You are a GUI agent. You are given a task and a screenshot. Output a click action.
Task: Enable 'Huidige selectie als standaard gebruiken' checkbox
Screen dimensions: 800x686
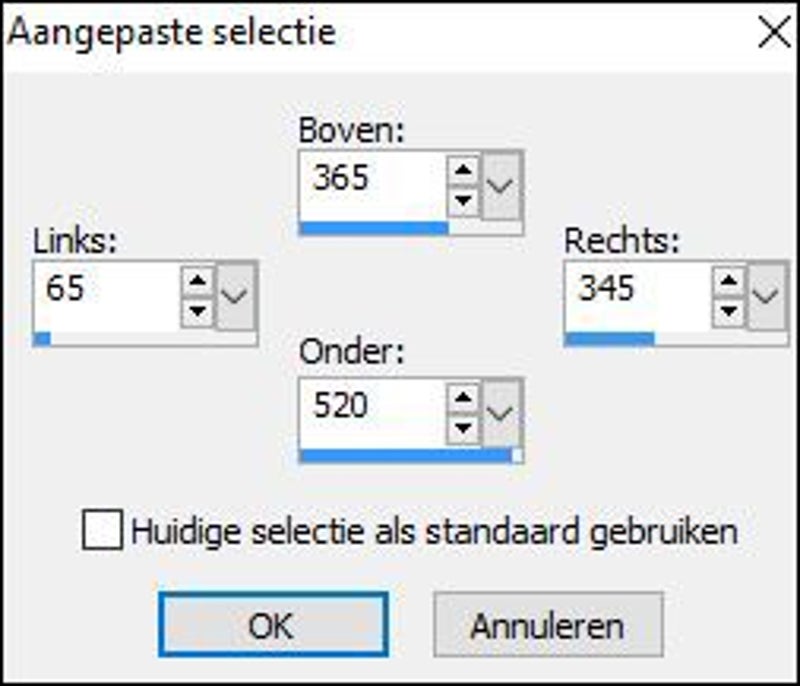click(x=104, y=532)
